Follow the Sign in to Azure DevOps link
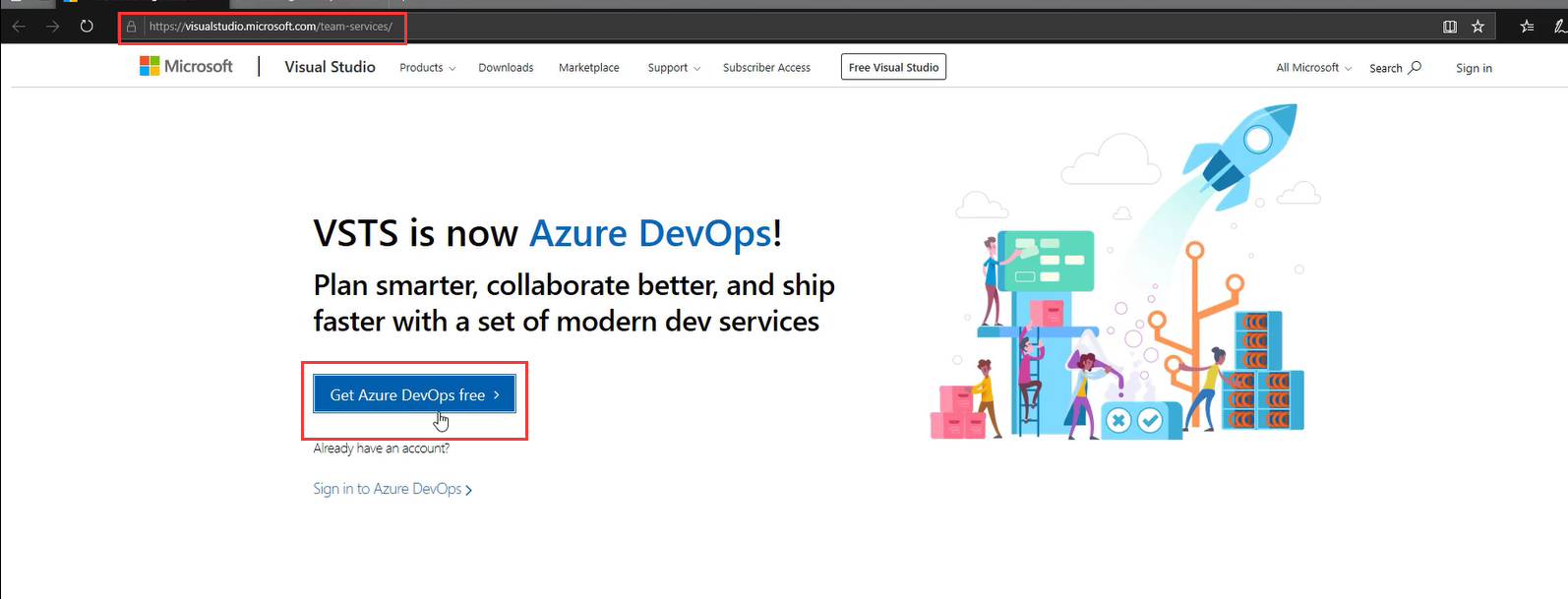Image resolution: width=1568 pixels, height=599 pixels. [x=392, y=489]
